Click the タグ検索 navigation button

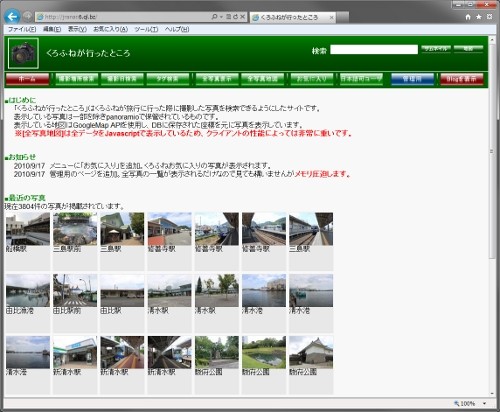pos(168,79)
